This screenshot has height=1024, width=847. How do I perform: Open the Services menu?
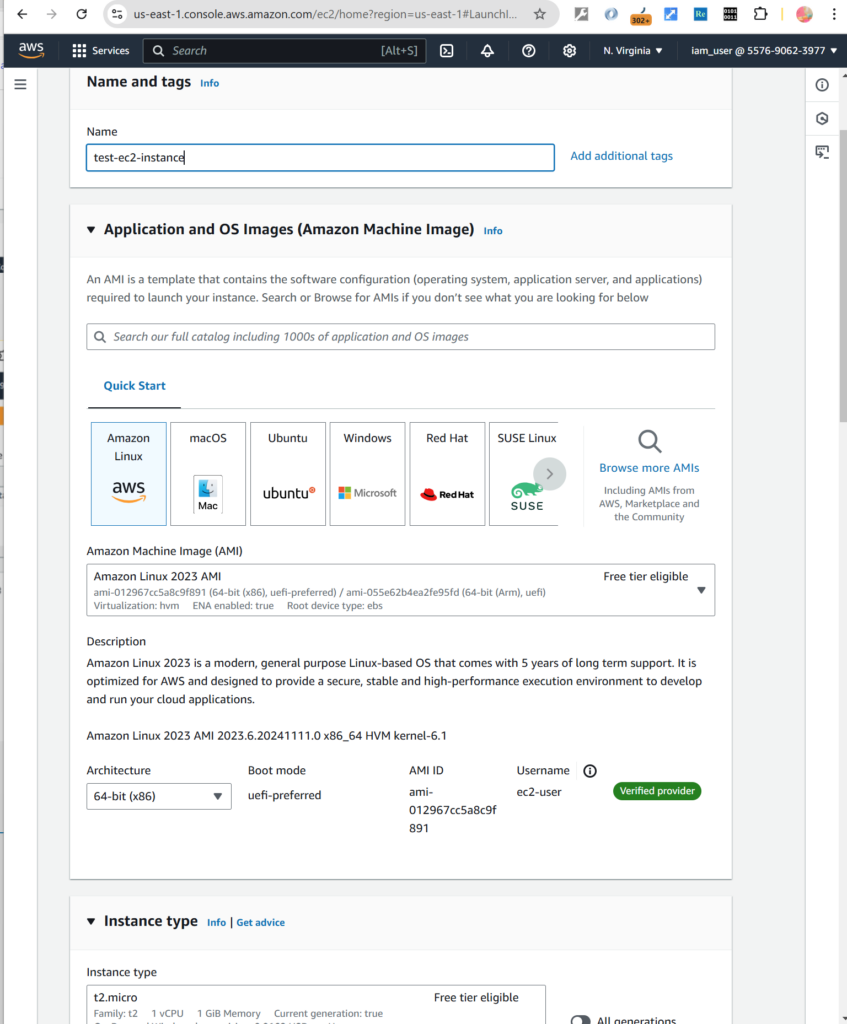[100, 51]
